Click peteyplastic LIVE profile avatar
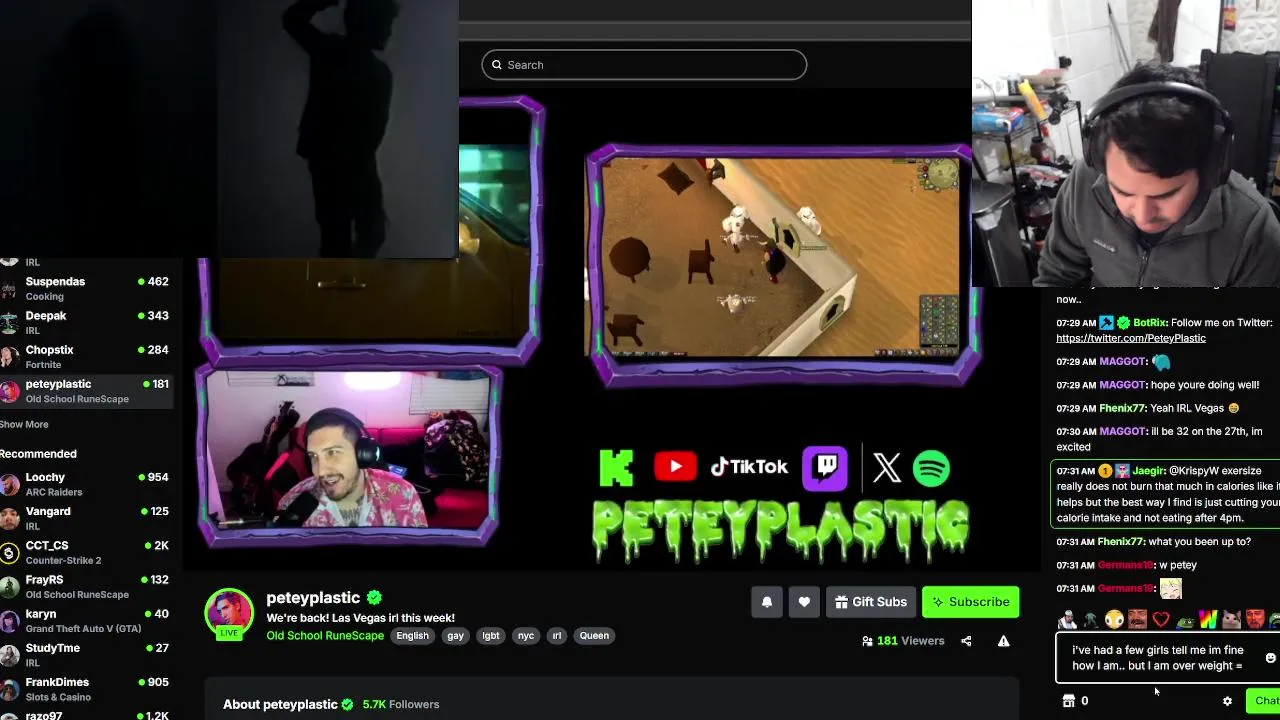 (229, 613)
